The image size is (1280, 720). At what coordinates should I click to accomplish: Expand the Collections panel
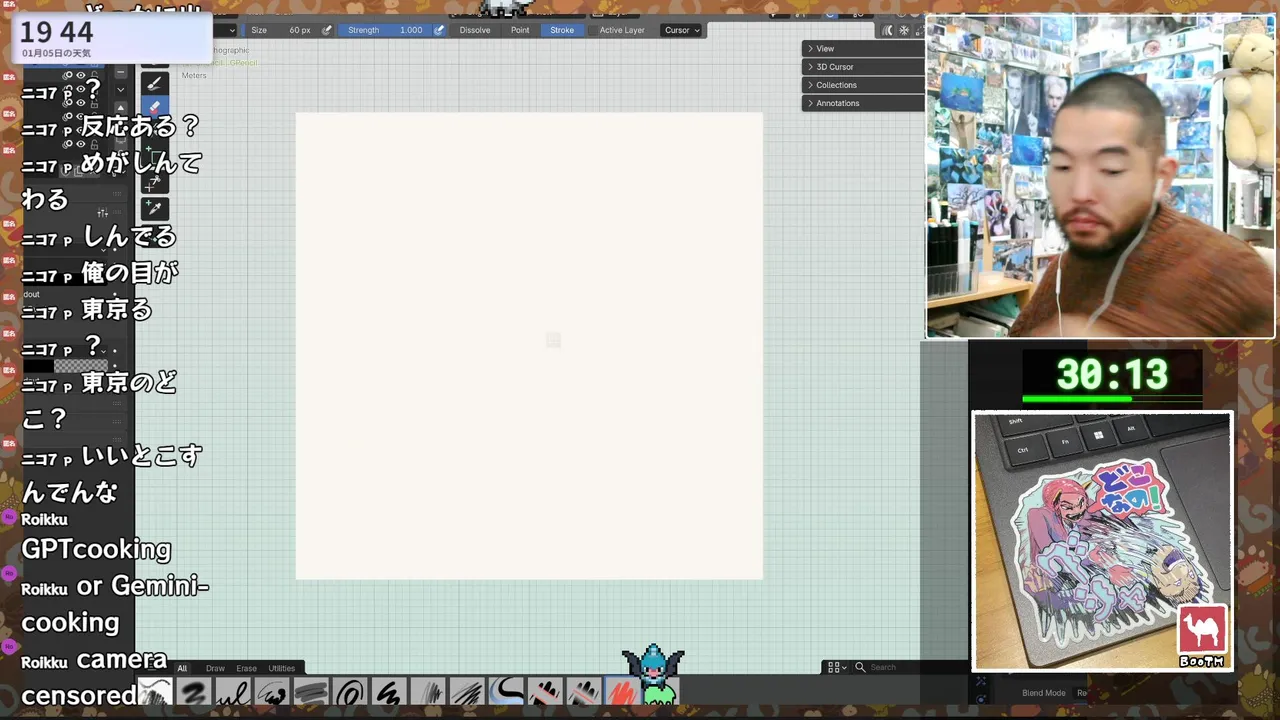(863, 85)
